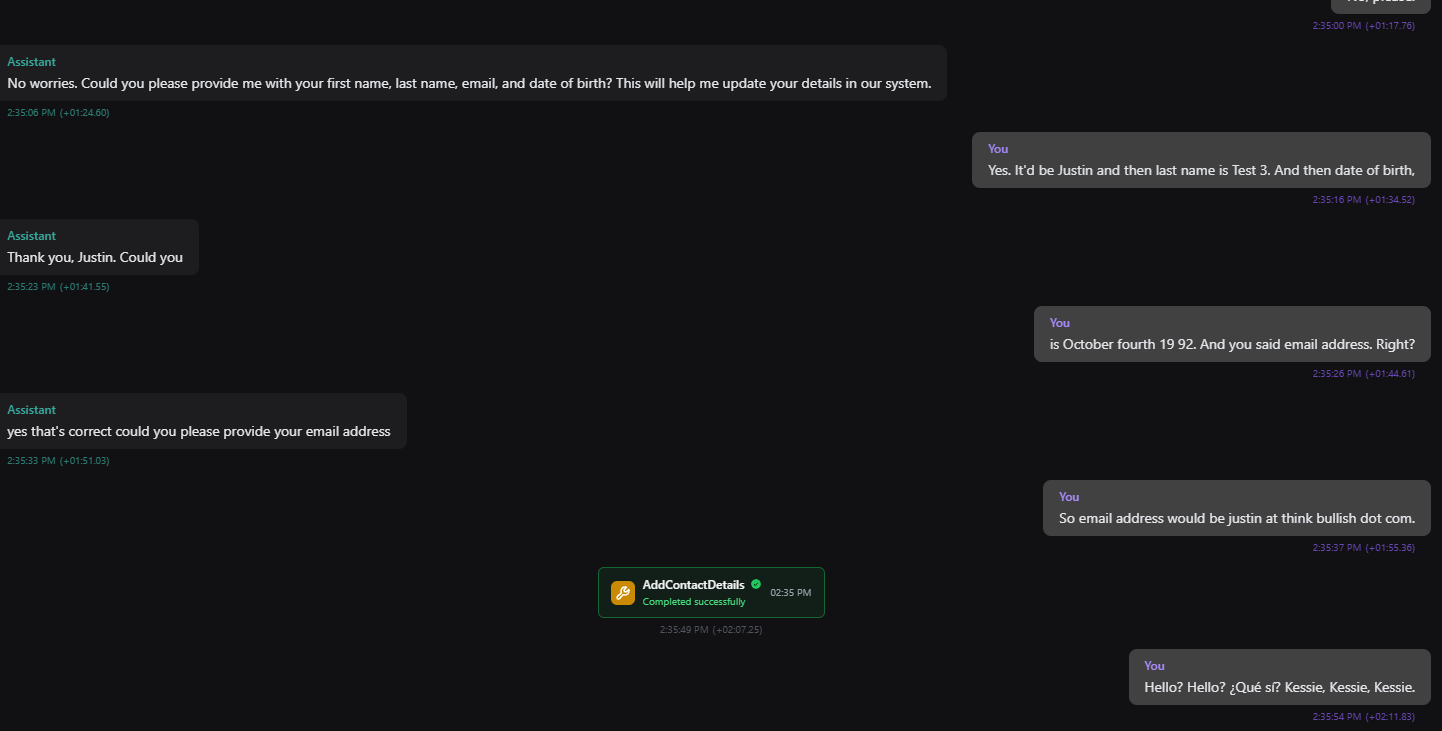Select the assistant message asking for first name

473,73
